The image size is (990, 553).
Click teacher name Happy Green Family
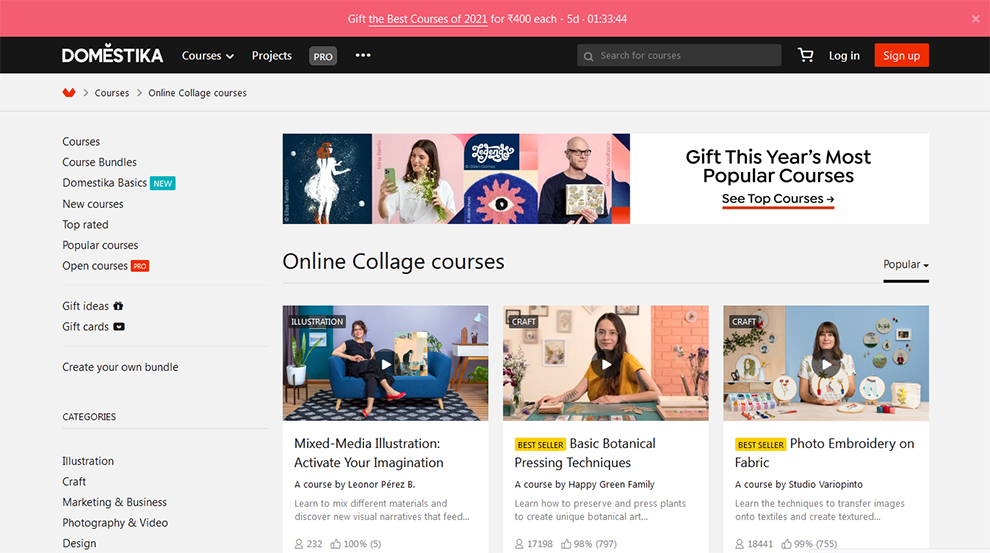point(611,484)
